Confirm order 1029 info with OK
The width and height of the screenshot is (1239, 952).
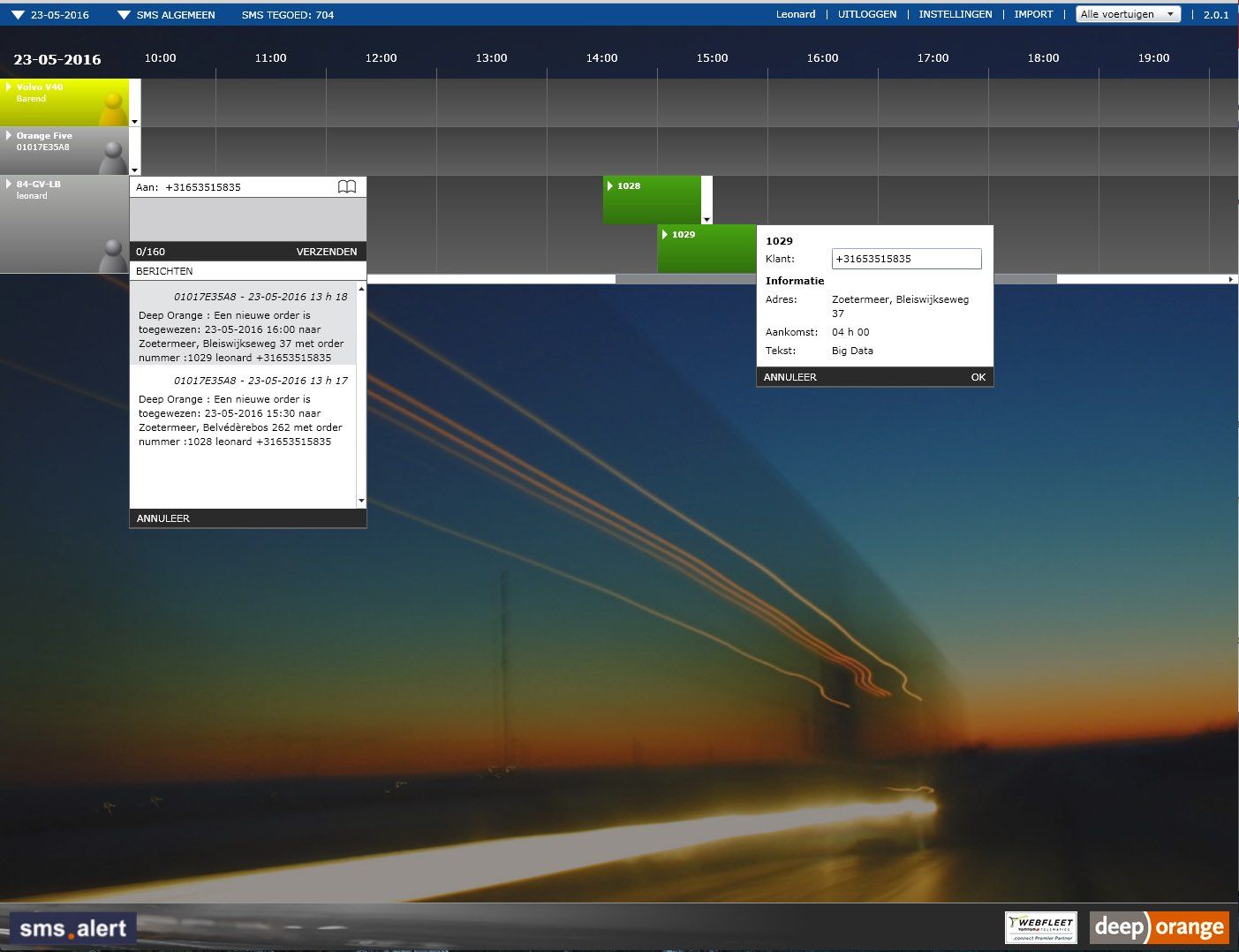pyautogui.click(x=978, y=376)
